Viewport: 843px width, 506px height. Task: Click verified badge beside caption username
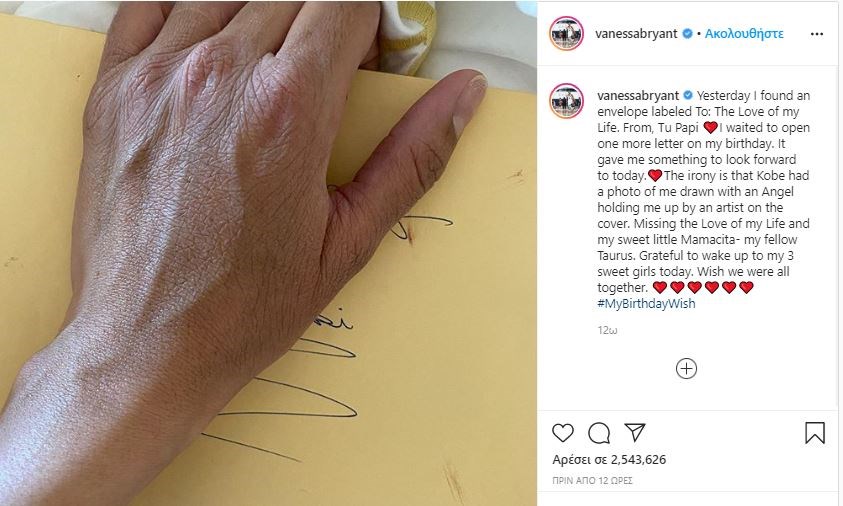688,95
